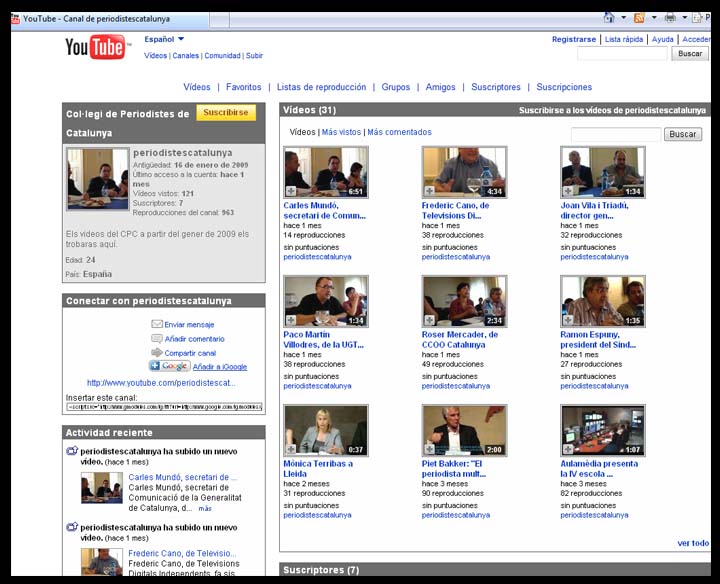Screen dimensions: 720x584
Task: Click the Buscar button in Vídeos panel
Action: pos(683,134)
